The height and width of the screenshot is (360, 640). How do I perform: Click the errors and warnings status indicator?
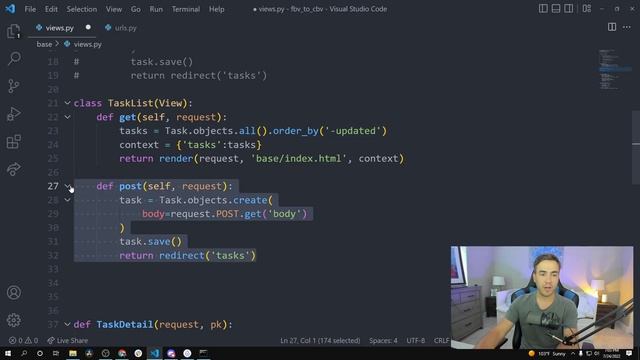click(x=23, y=340)
